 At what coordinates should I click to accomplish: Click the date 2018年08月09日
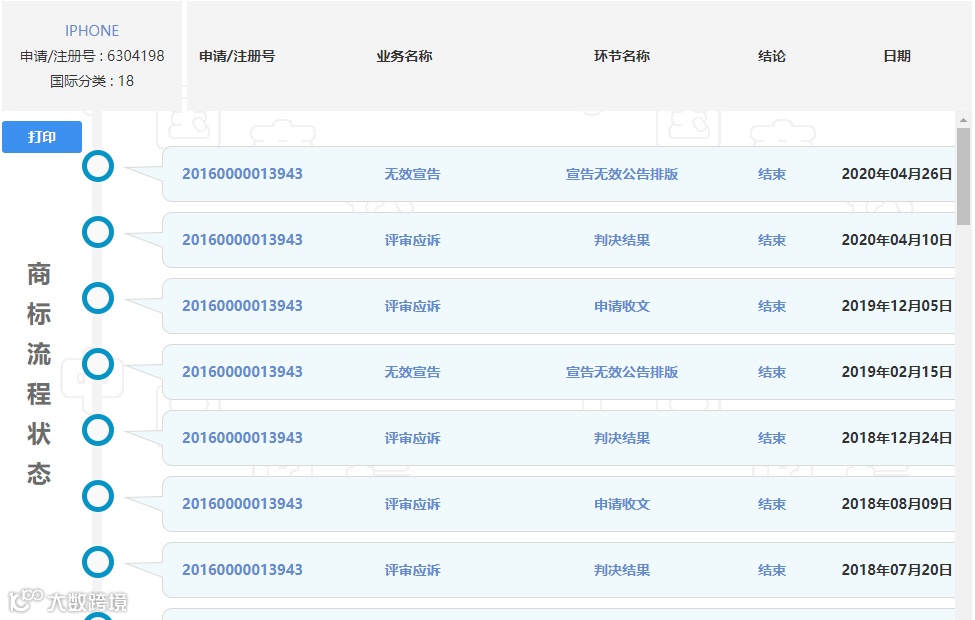tap(897, 504)
